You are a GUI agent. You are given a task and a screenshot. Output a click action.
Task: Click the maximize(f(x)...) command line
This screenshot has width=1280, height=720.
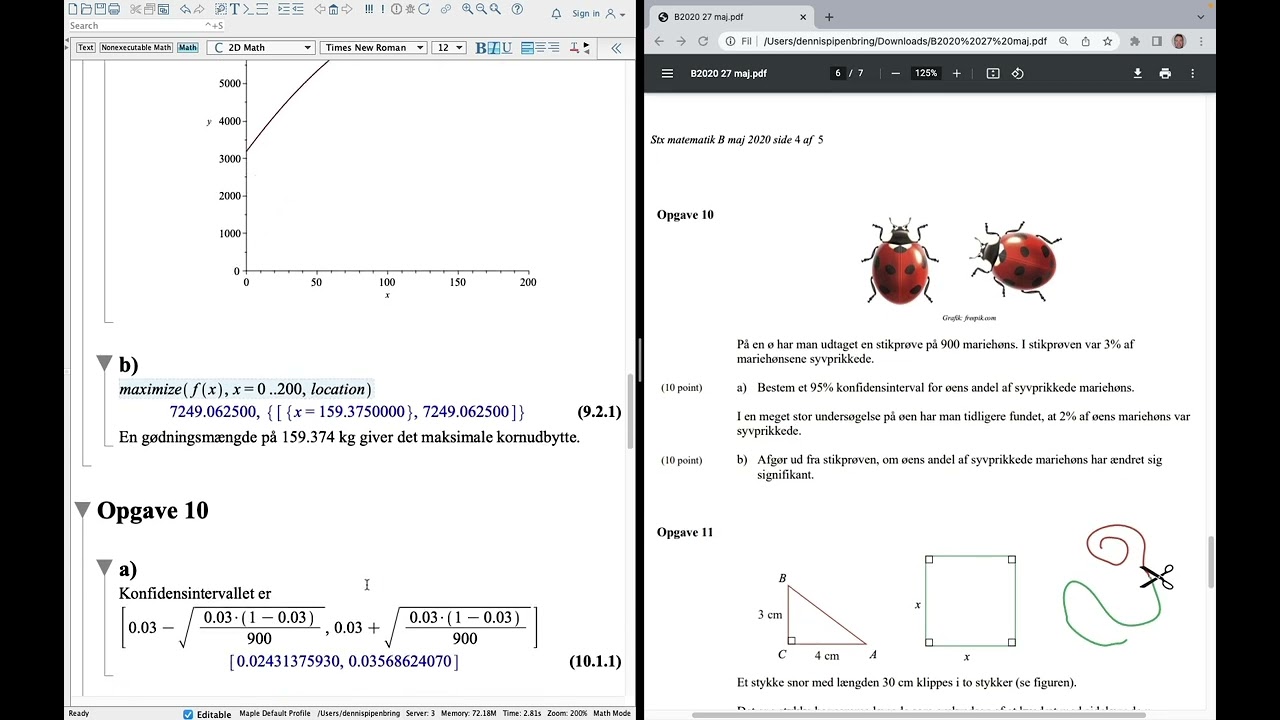pyautogui.click(x=245, y=389)
